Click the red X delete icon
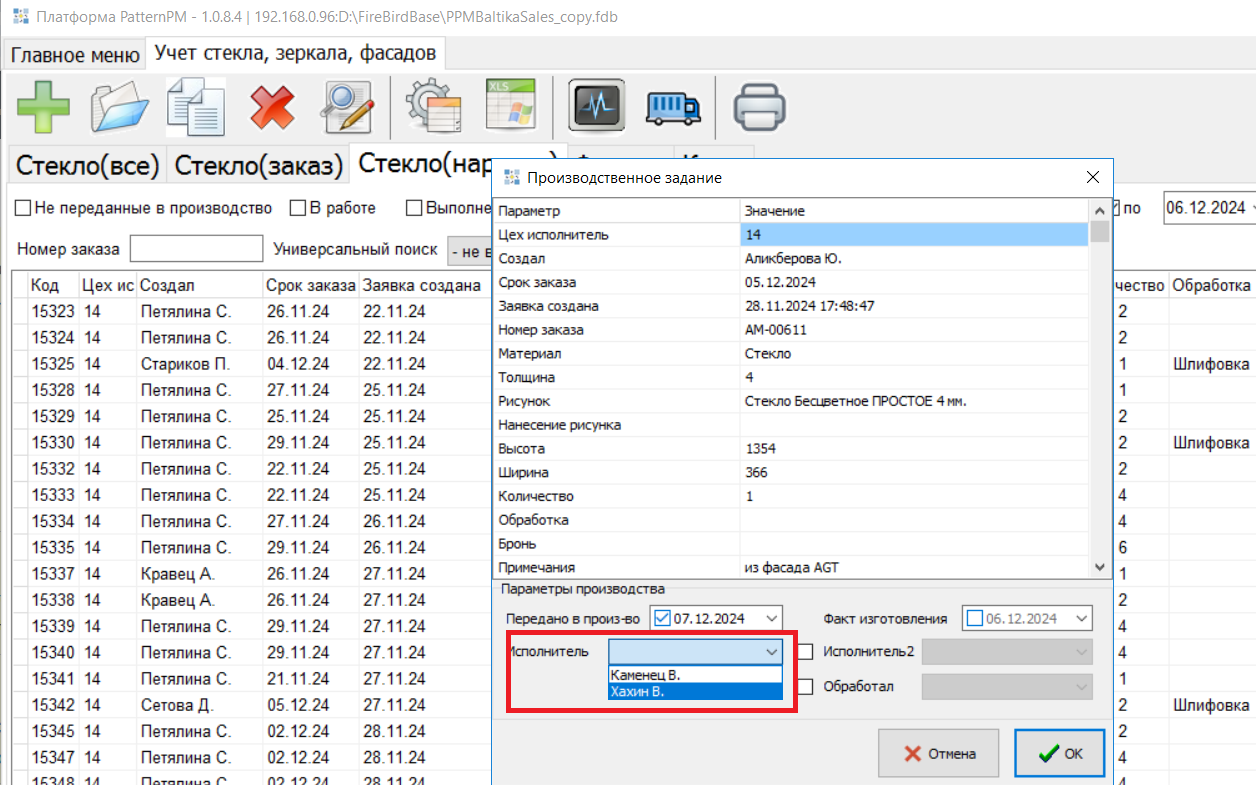Viewport: 1256px width, 785px height. tap(272, 106)
